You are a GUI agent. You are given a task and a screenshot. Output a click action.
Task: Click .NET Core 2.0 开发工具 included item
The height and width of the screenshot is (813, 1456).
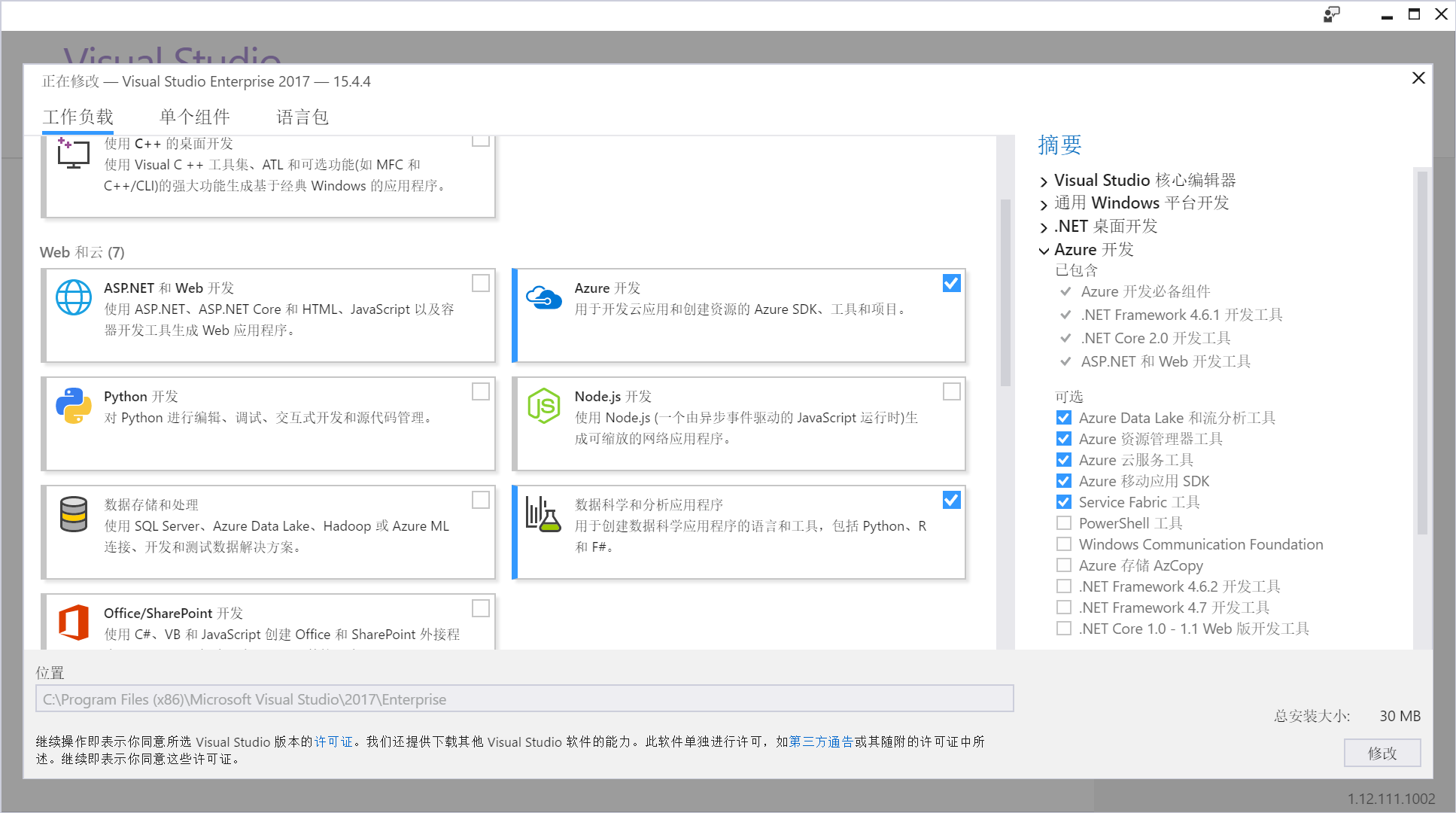coord(1156,338)
